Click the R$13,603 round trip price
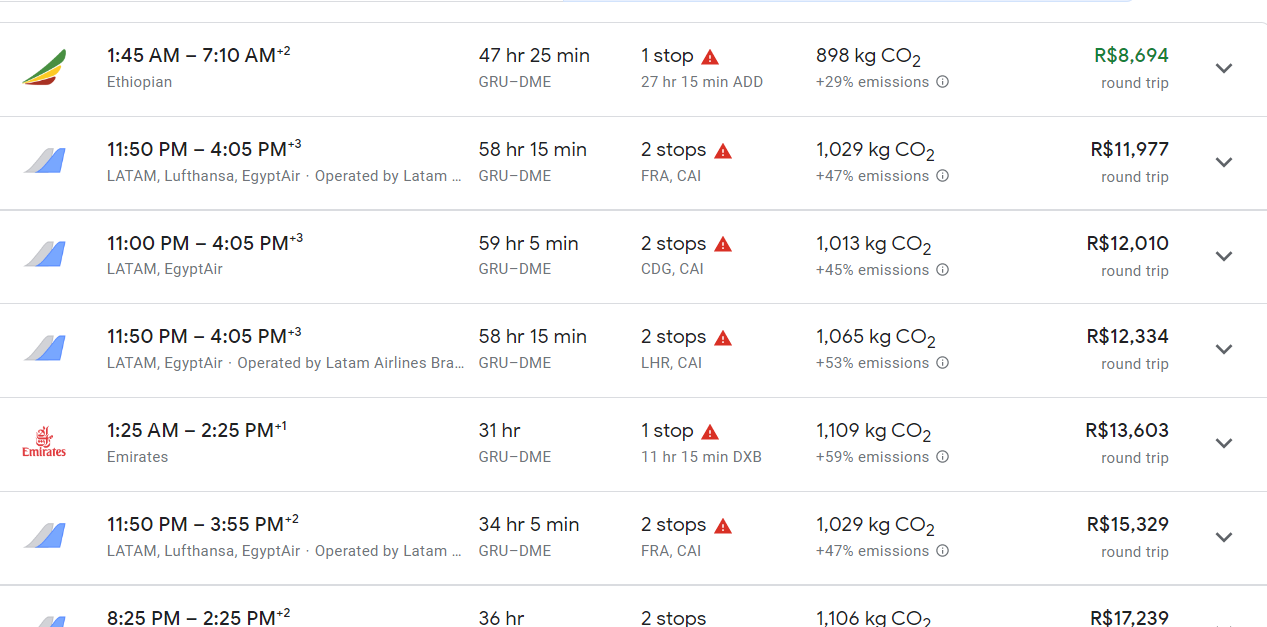This screenshot has height=627, width=1267. tap(1127, 443)
